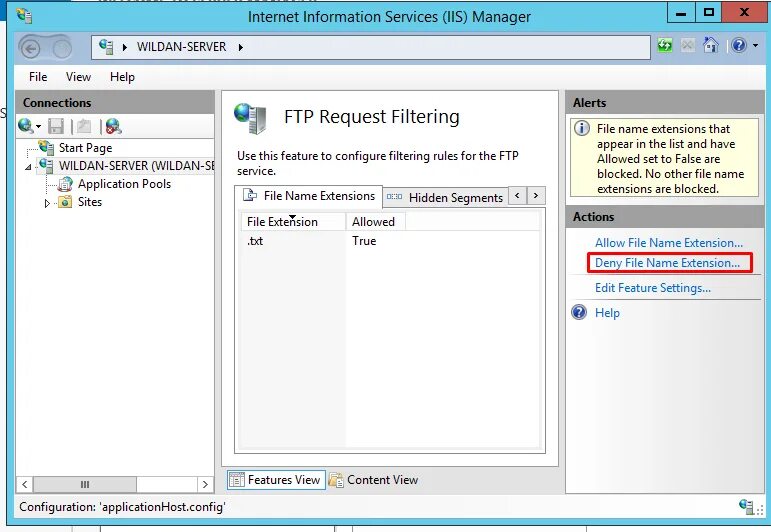The image size is (771, 532).
Task: Select Start Page in the tree
Action: [x=85, y=148]
